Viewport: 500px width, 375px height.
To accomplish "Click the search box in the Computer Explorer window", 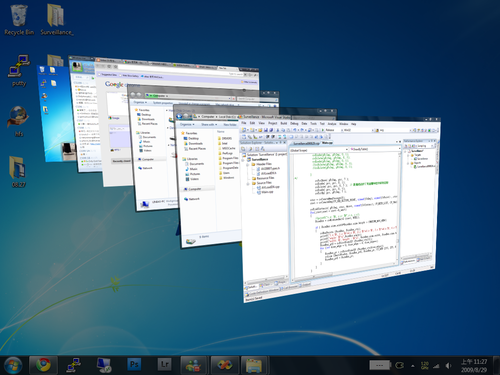I will click(257, 99).
